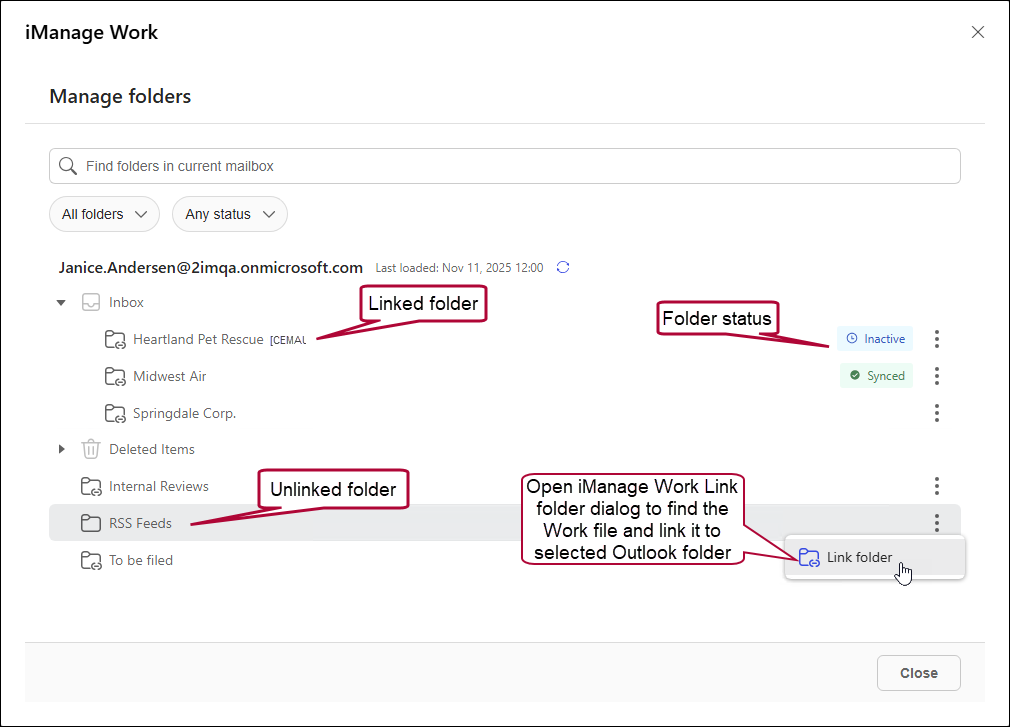
Task: Select the Internal Reviews folder name
Action: pos(158,486)
